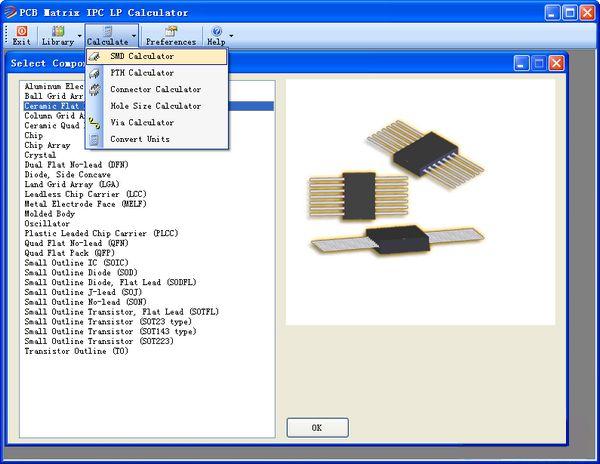Choose PTH Calculator menu entry
600x464 pixels.
pos(157,73)
